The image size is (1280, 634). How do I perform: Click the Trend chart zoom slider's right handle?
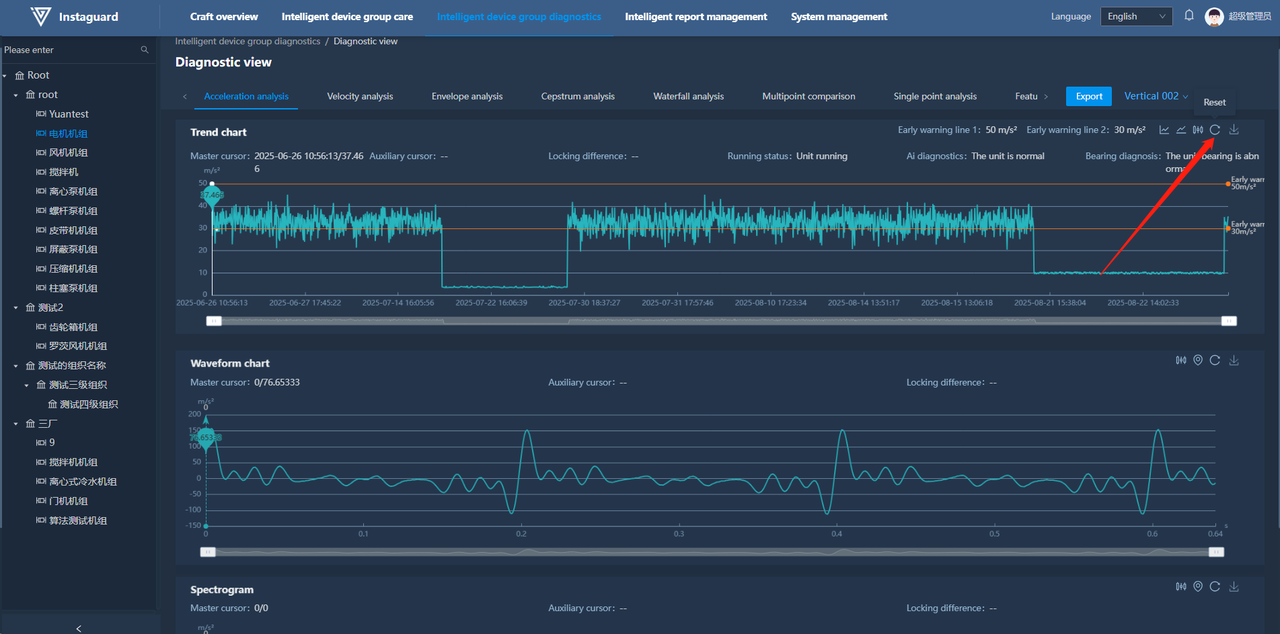(1229, 321)
